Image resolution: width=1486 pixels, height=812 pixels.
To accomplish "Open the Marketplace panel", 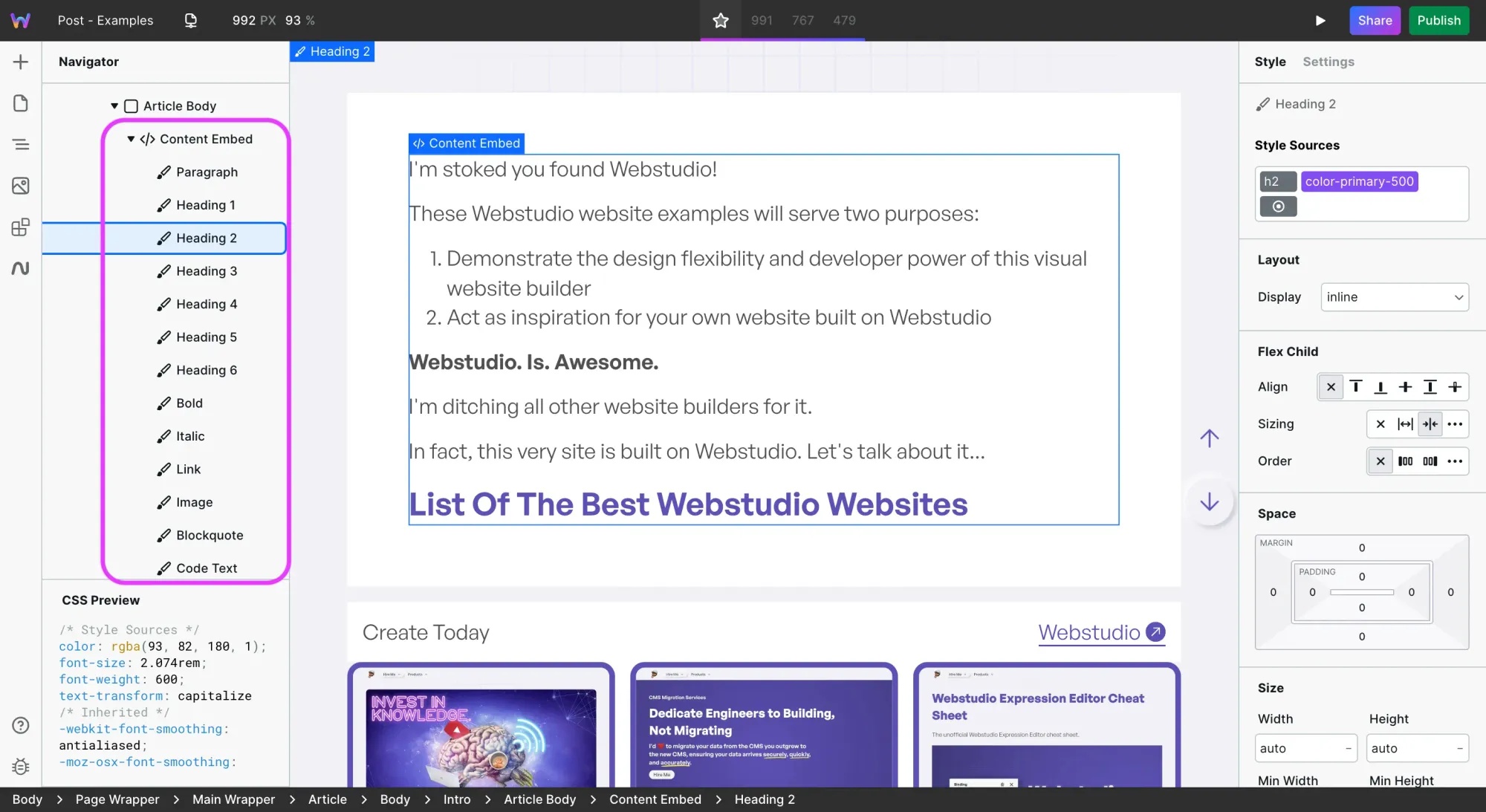I will 21,227.
